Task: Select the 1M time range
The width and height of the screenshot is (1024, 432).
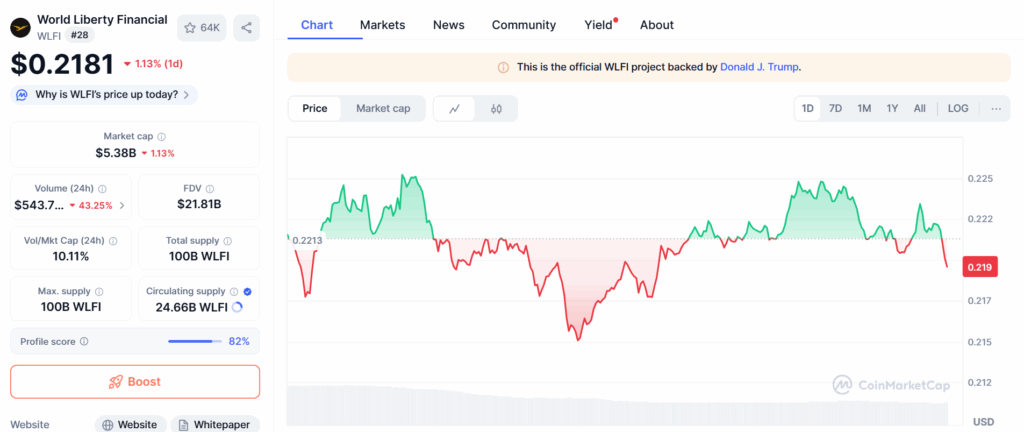Action: pyautogui.click(x=864, y=109)
